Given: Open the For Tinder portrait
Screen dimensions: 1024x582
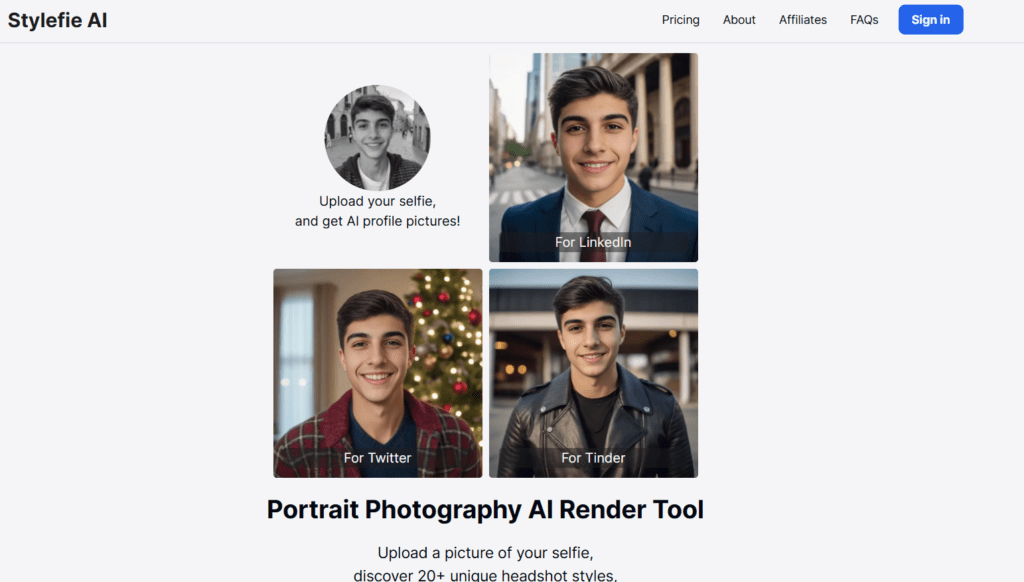Looking at the screenshot, I should coord(594,373).
